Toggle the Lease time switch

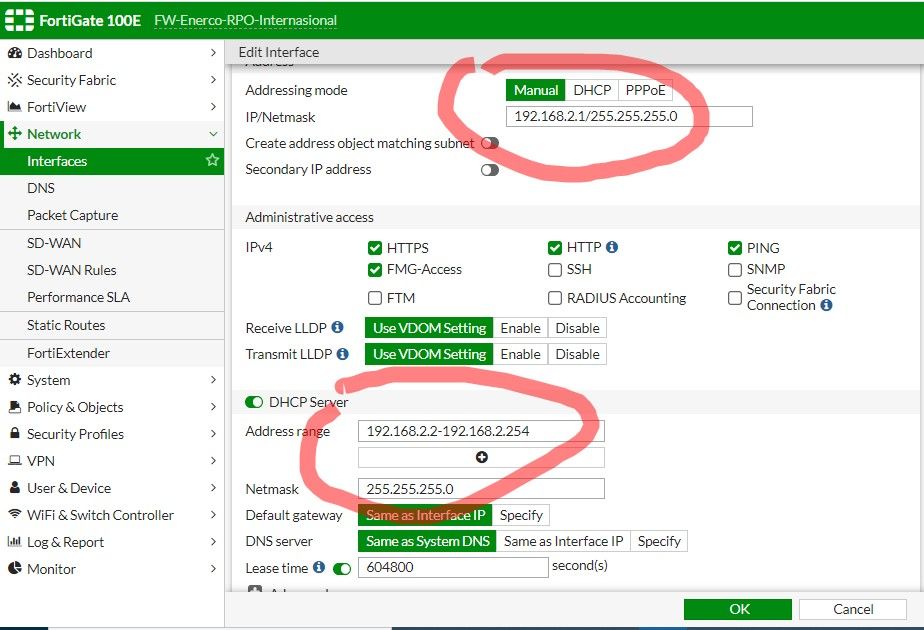point(342,569)
